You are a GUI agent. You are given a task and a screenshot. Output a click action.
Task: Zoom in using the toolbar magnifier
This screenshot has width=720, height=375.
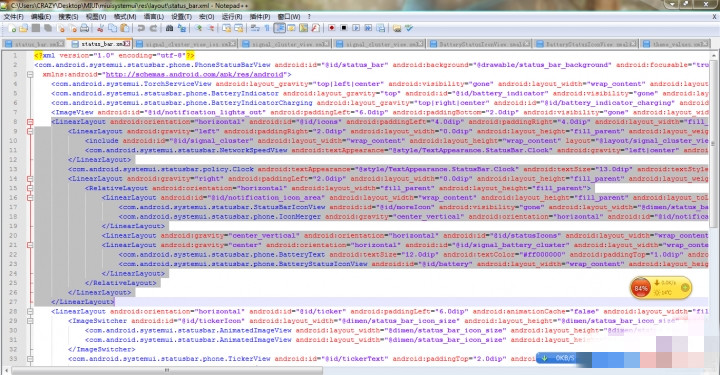[x=198, y=28]
